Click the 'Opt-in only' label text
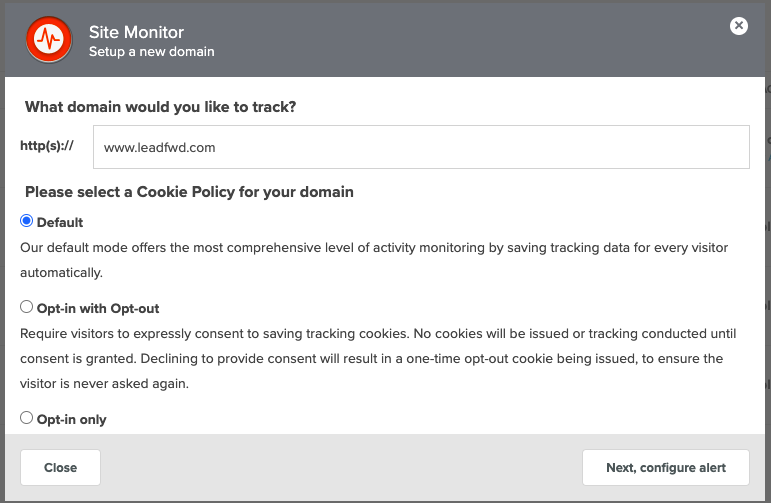Image resolution: width=771 pixels, height=503 pixels. tap(71, 419)
